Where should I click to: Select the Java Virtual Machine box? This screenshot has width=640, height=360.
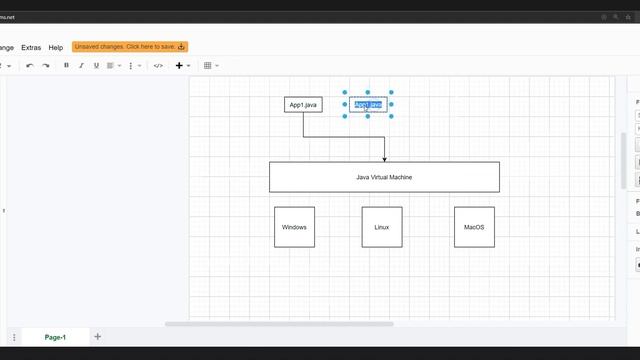(x=384, y=177)
